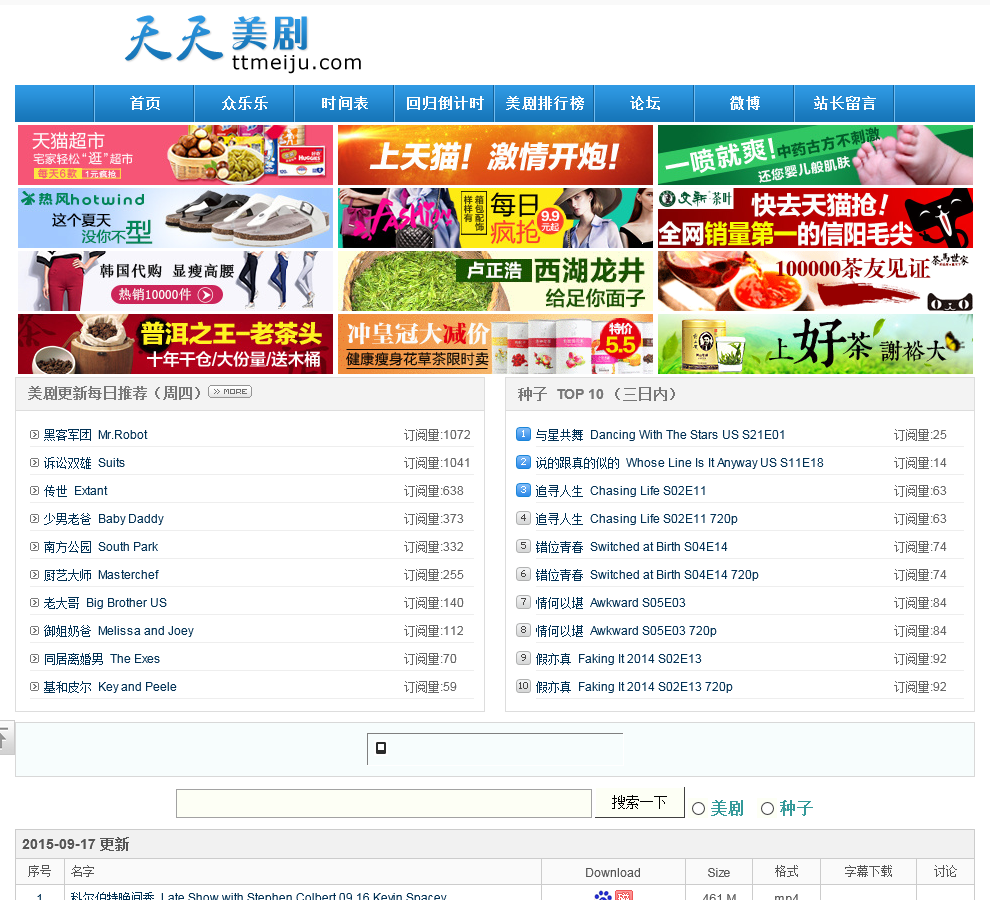Open Faking It 2014 S02E13 720p link
Viewport: 990px width, 900px height.
point(634,687)
